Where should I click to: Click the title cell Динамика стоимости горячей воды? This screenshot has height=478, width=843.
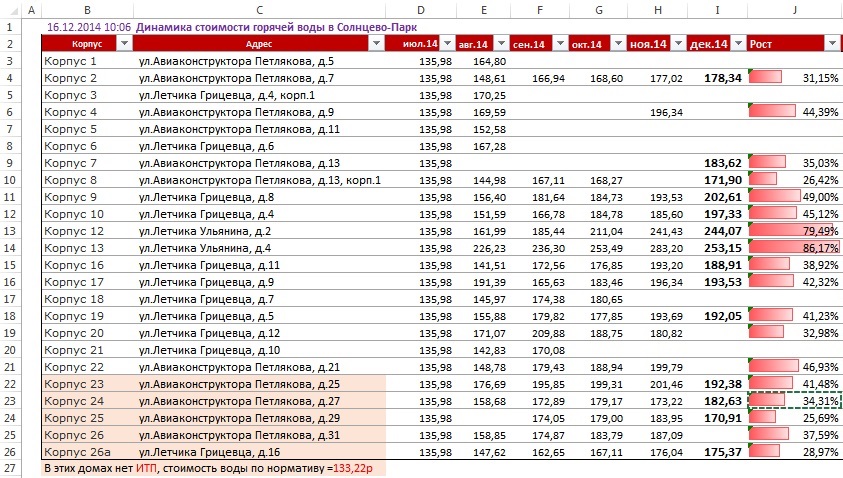tap(276, 27)
